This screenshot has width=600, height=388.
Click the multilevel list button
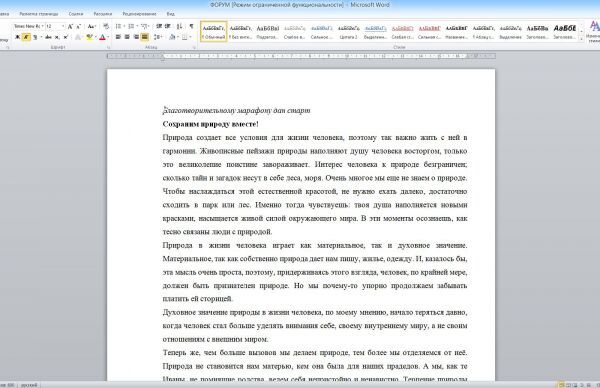[x=145, y=26]
